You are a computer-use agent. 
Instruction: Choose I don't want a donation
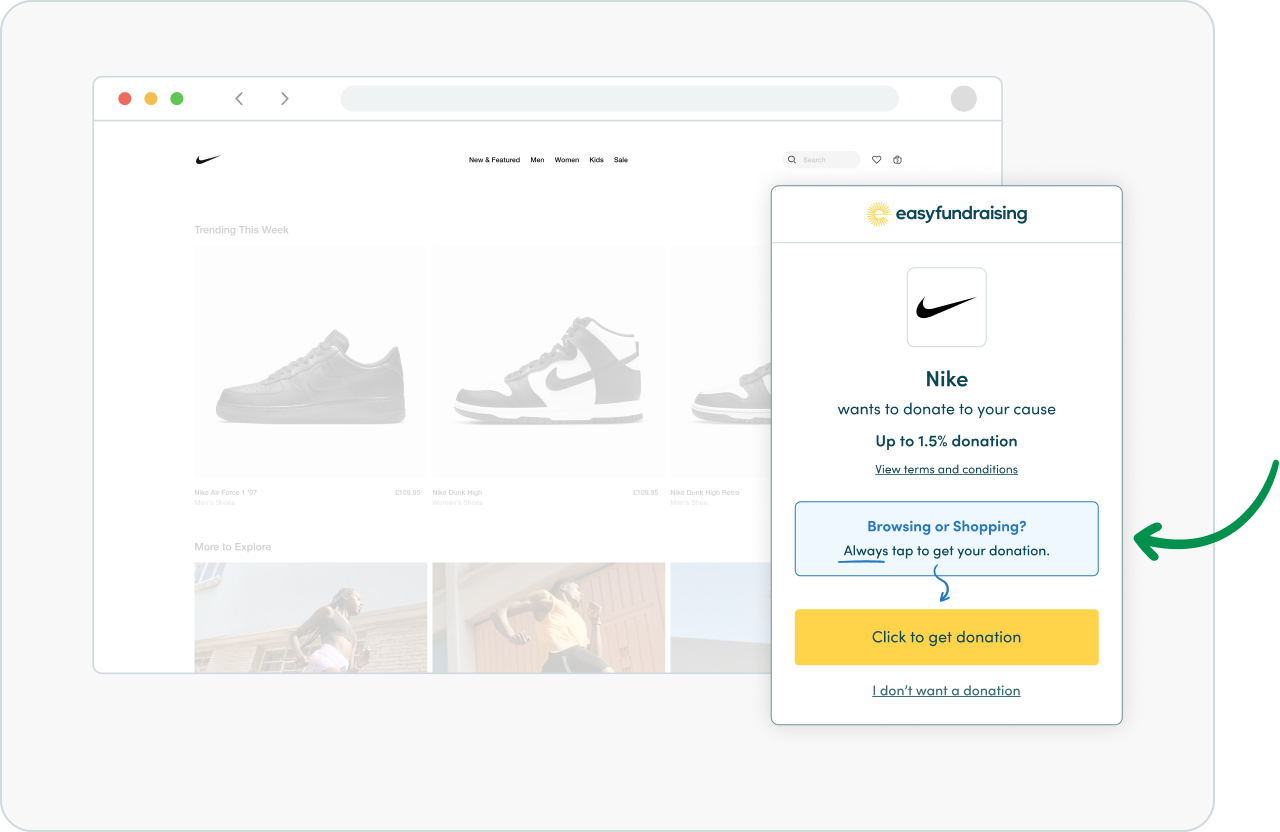coord(946,691)
